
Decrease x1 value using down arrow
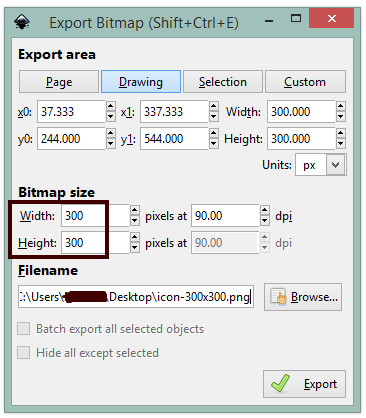214,117
